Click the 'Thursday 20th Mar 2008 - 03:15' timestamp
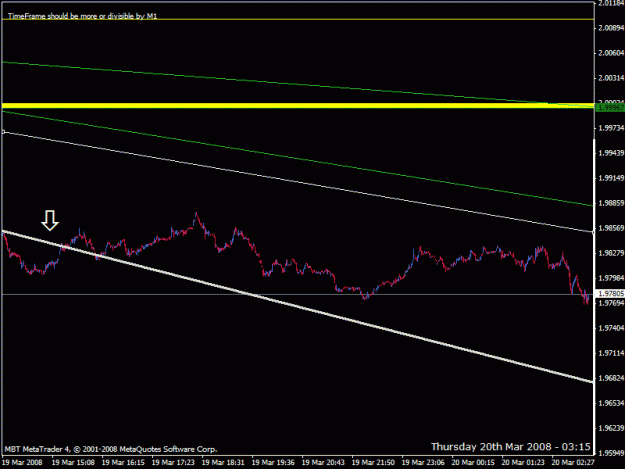The height and width of the screenshot is (469, 625). tap(511, 447)
